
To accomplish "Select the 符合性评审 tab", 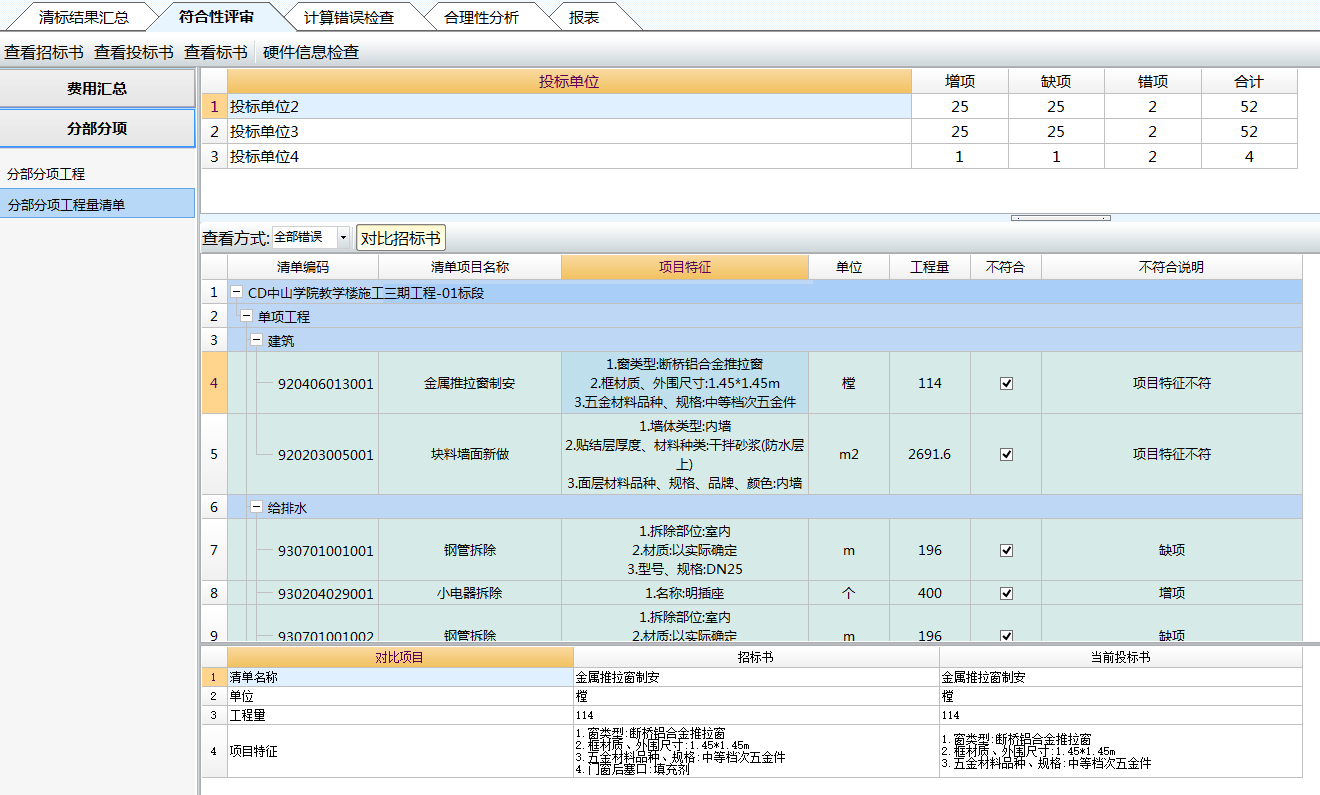I will click(217, 17).
